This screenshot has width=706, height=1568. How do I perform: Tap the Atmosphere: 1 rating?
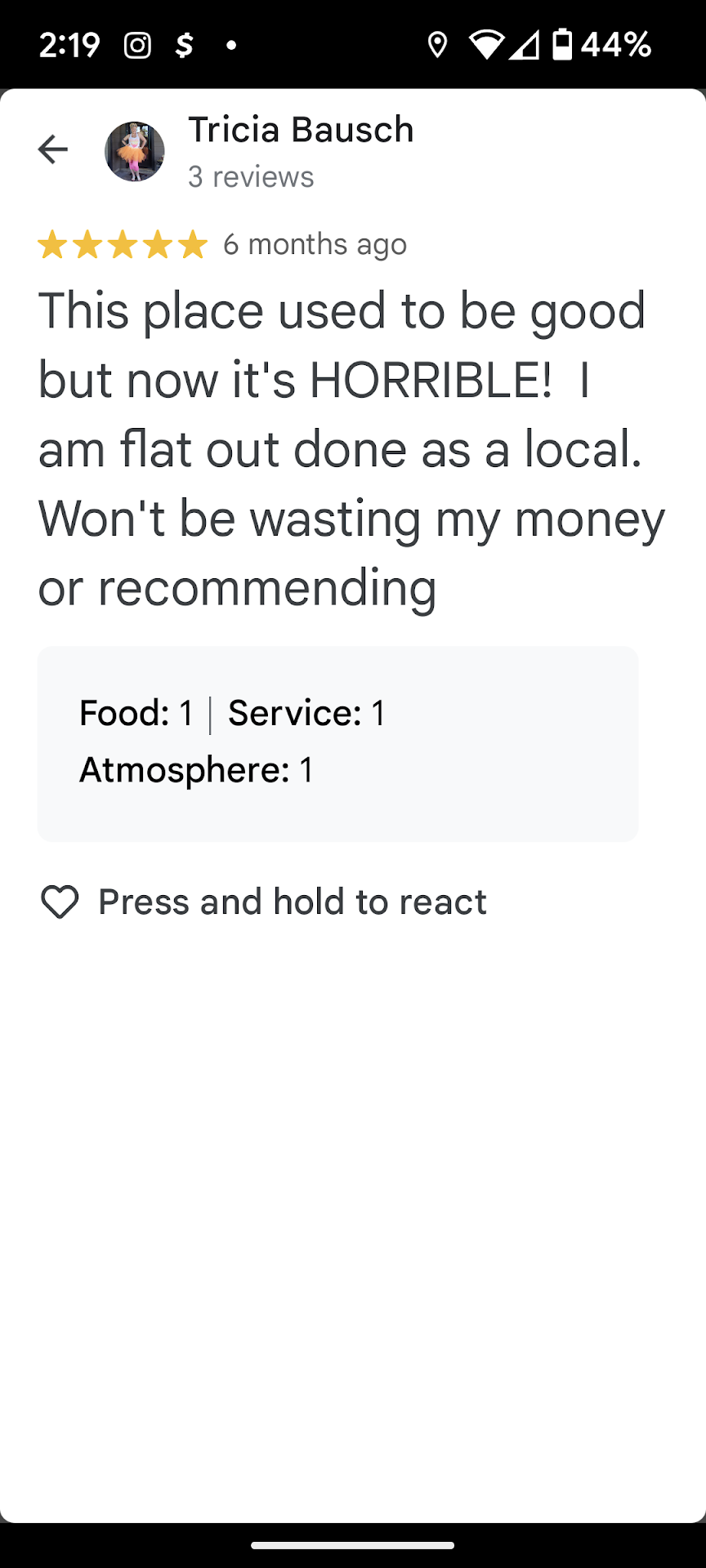coord(196,770)
